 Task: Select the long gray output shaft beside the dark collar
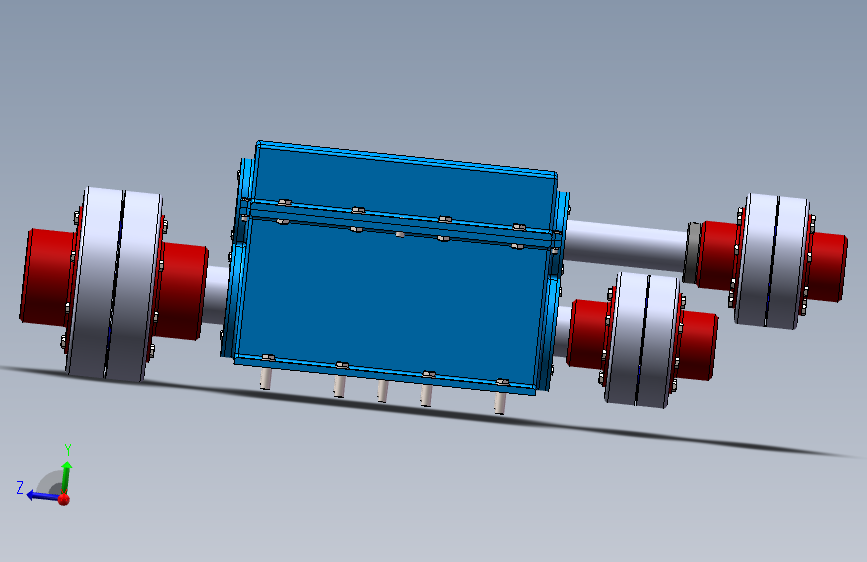click(625, 246)
